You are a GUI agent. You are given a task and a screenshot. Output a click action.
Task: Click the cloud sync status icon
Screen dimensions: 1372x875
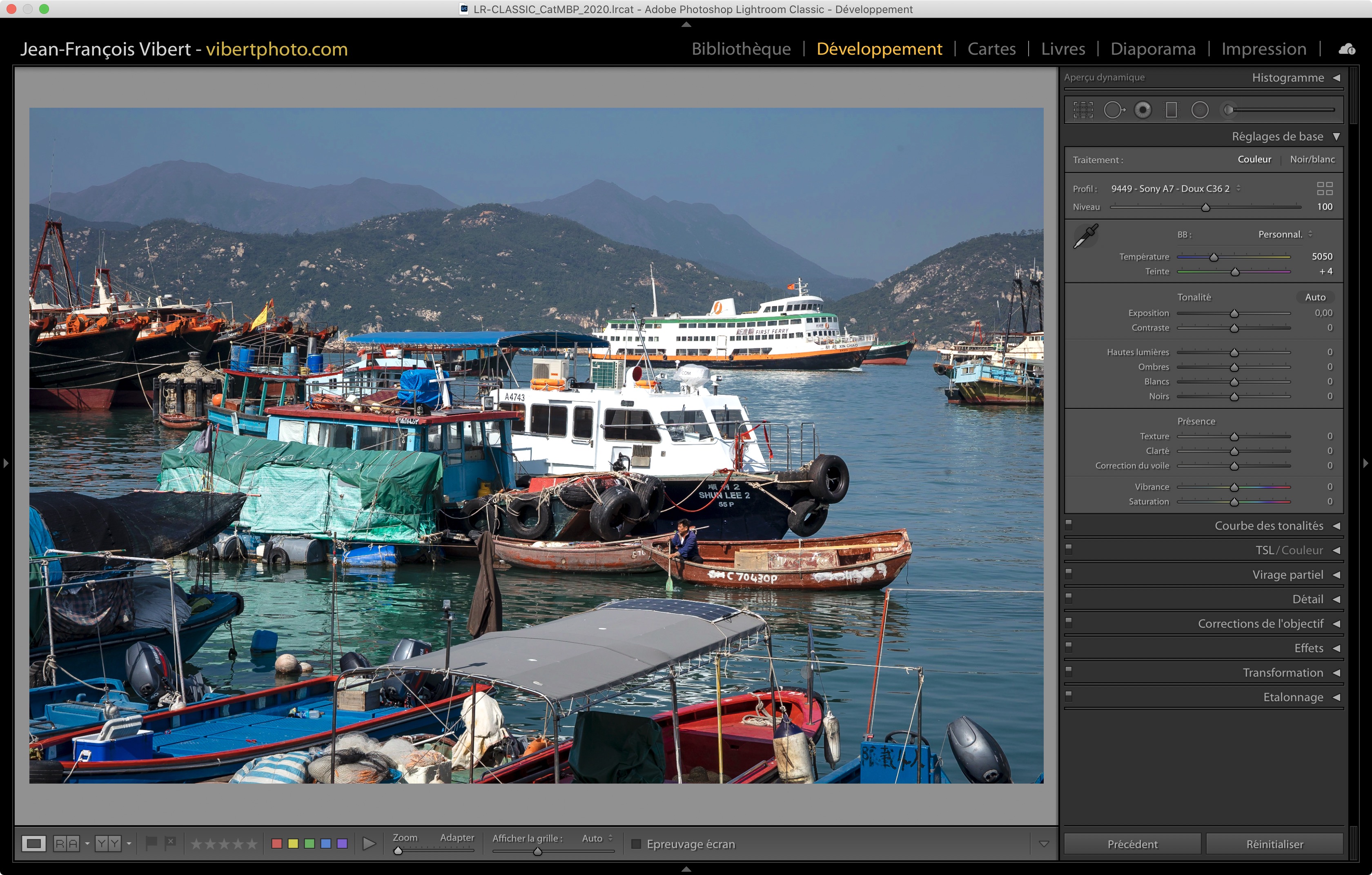tap(1347, 49)
